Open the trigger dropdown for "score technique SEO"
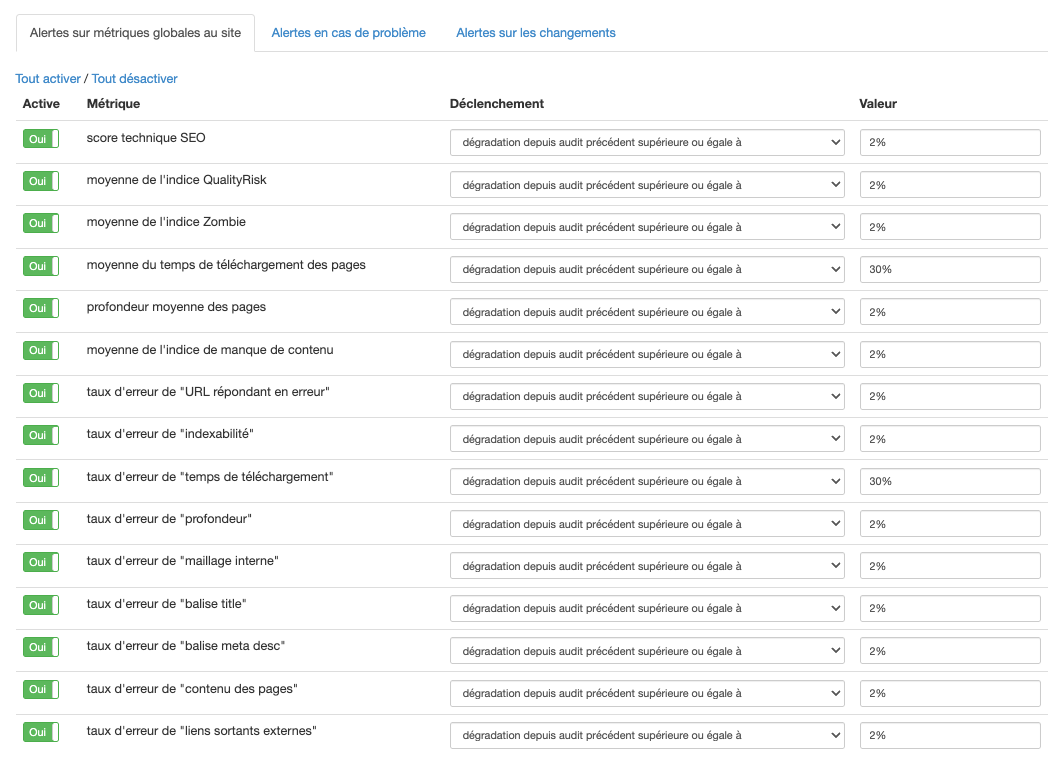 click(646, 142)
